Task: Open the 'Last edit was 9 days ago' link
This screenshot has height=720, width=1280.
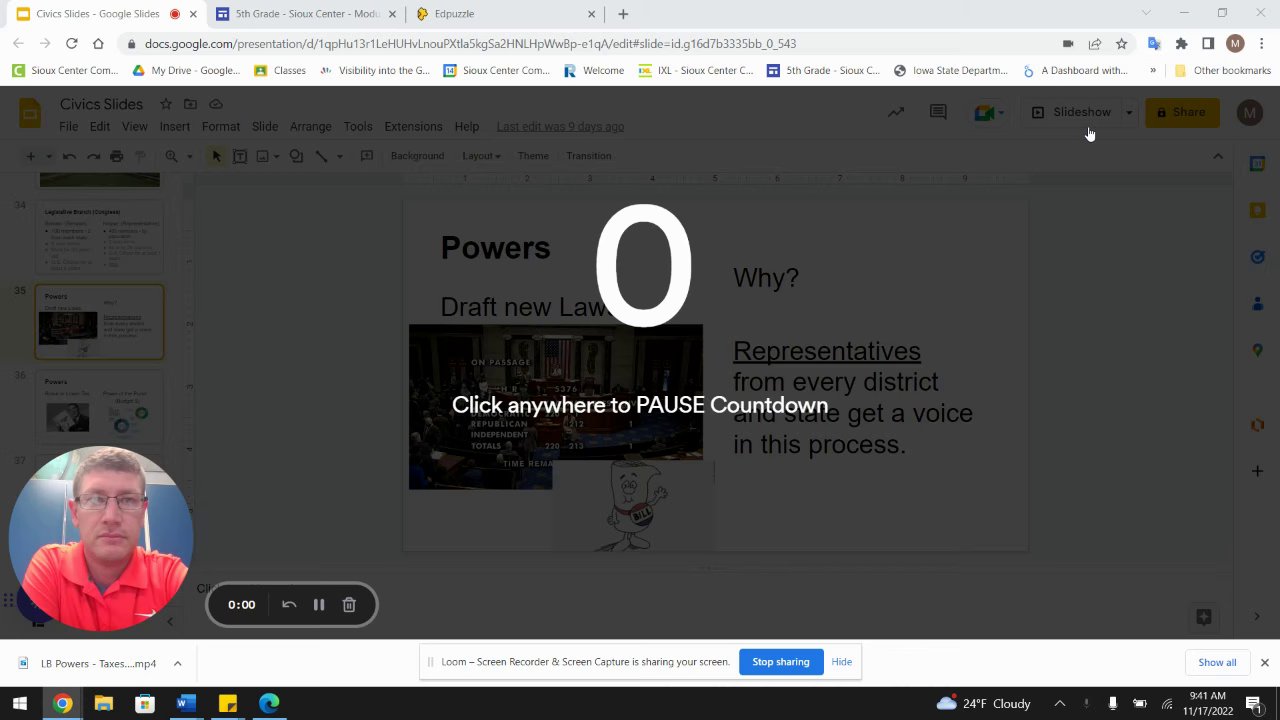Action: [560, 127]
